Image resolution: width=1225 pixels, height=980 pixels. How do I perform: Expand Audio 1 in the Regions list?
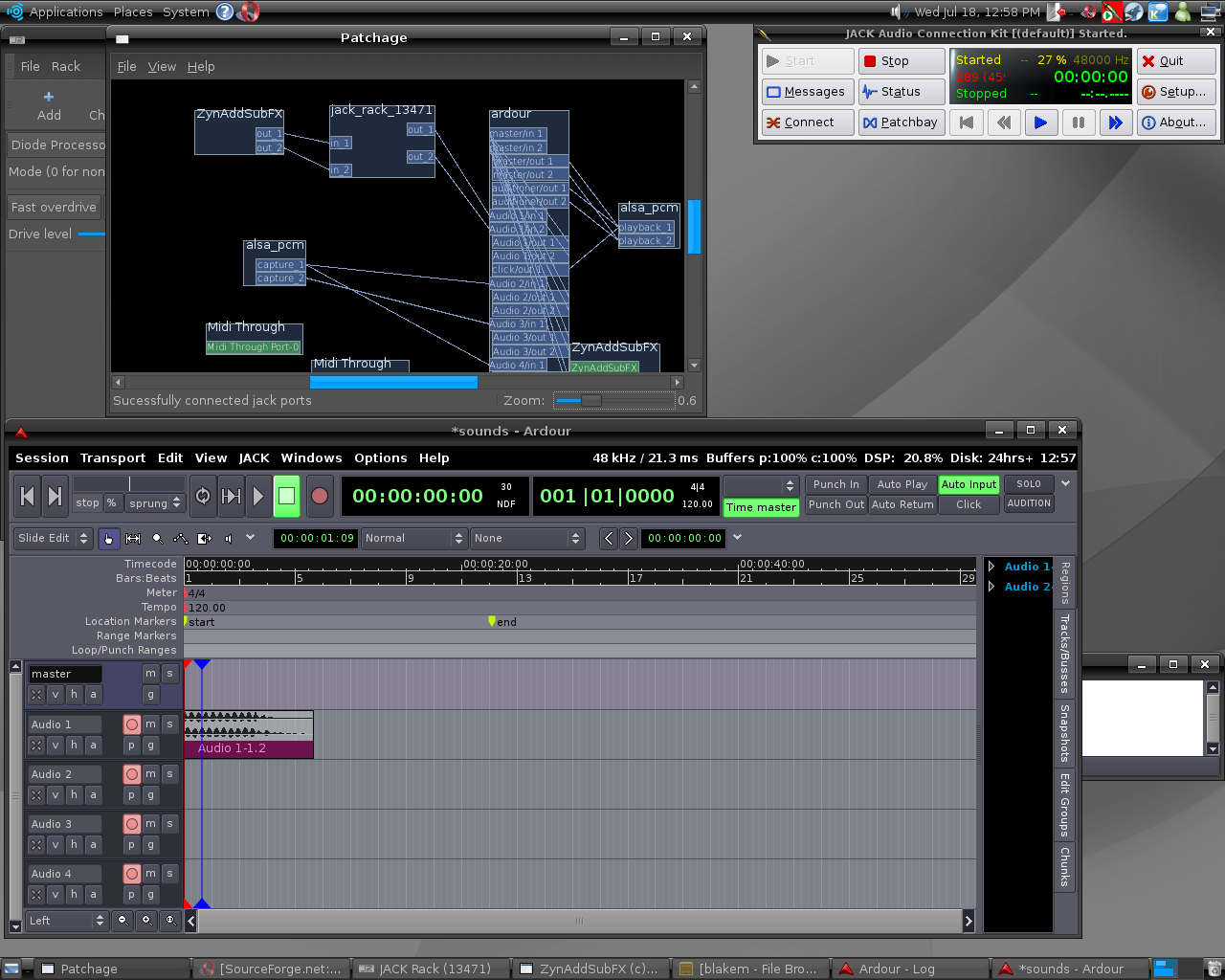[x=991, y=567]
